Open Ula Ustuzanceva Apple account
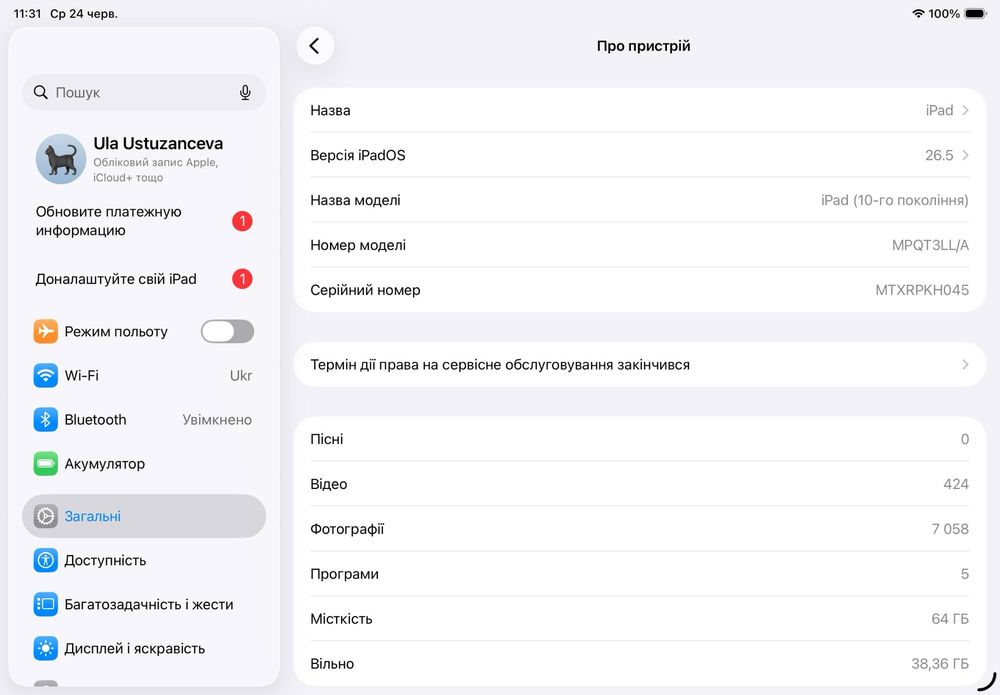The height and width of the screenshot is (695, 1000). tap(144, 159)
